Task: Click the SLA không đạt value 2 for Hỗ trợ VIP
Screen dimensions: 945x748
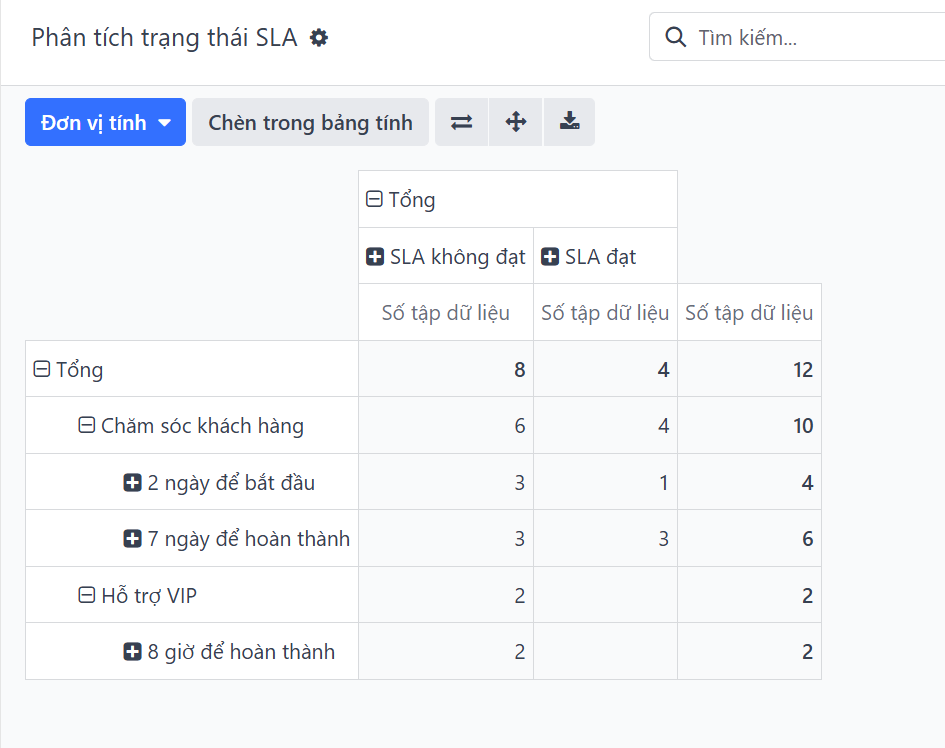Action: tap(446, 596)
